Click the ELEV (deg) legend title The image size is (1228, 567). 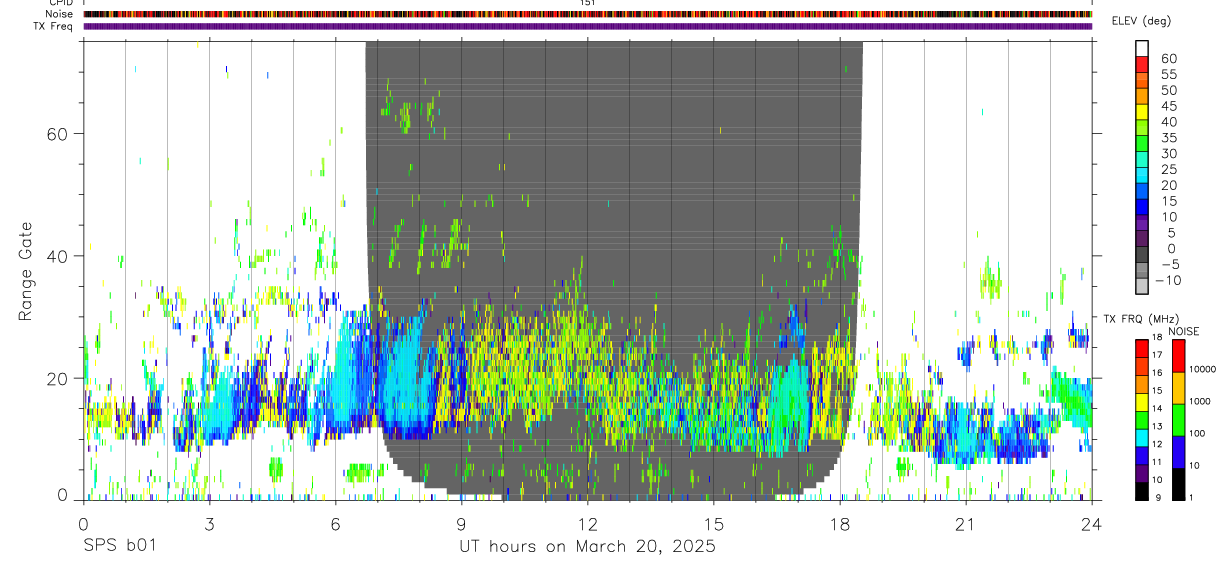click(1142, 20)
